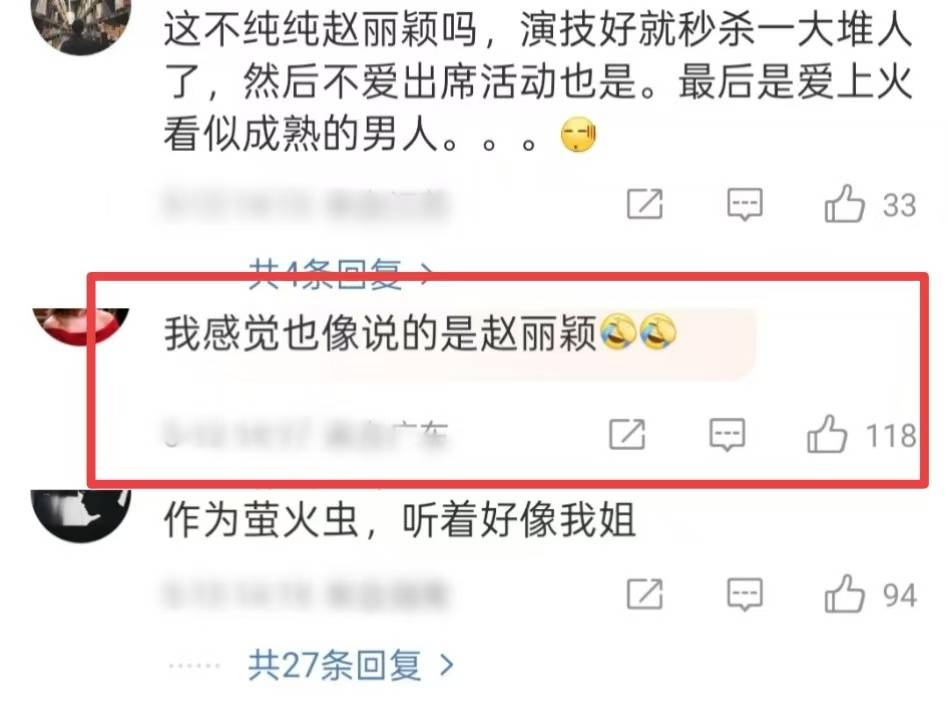Screen dimensions: 948x704
Task: Click the like count 94
Action: 900,595
